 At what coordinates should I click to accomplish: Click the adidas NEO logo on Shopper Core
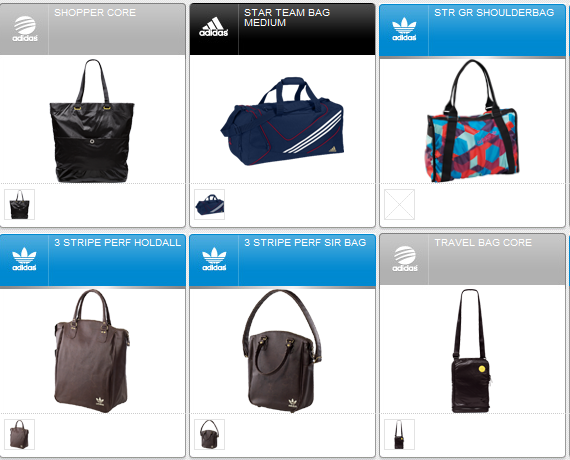click(25, 29)
